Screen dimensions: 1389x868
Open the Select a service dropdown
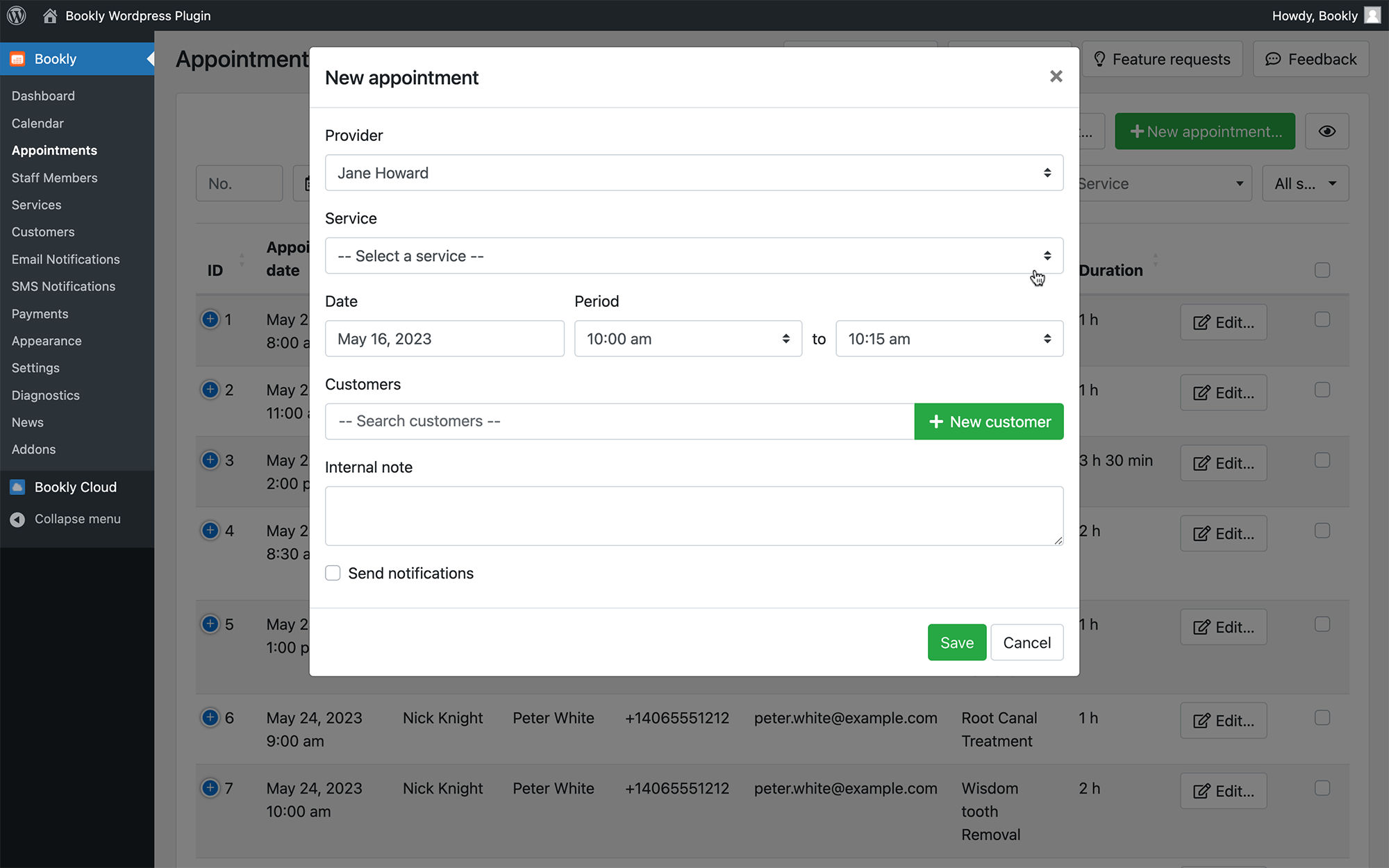694,256
